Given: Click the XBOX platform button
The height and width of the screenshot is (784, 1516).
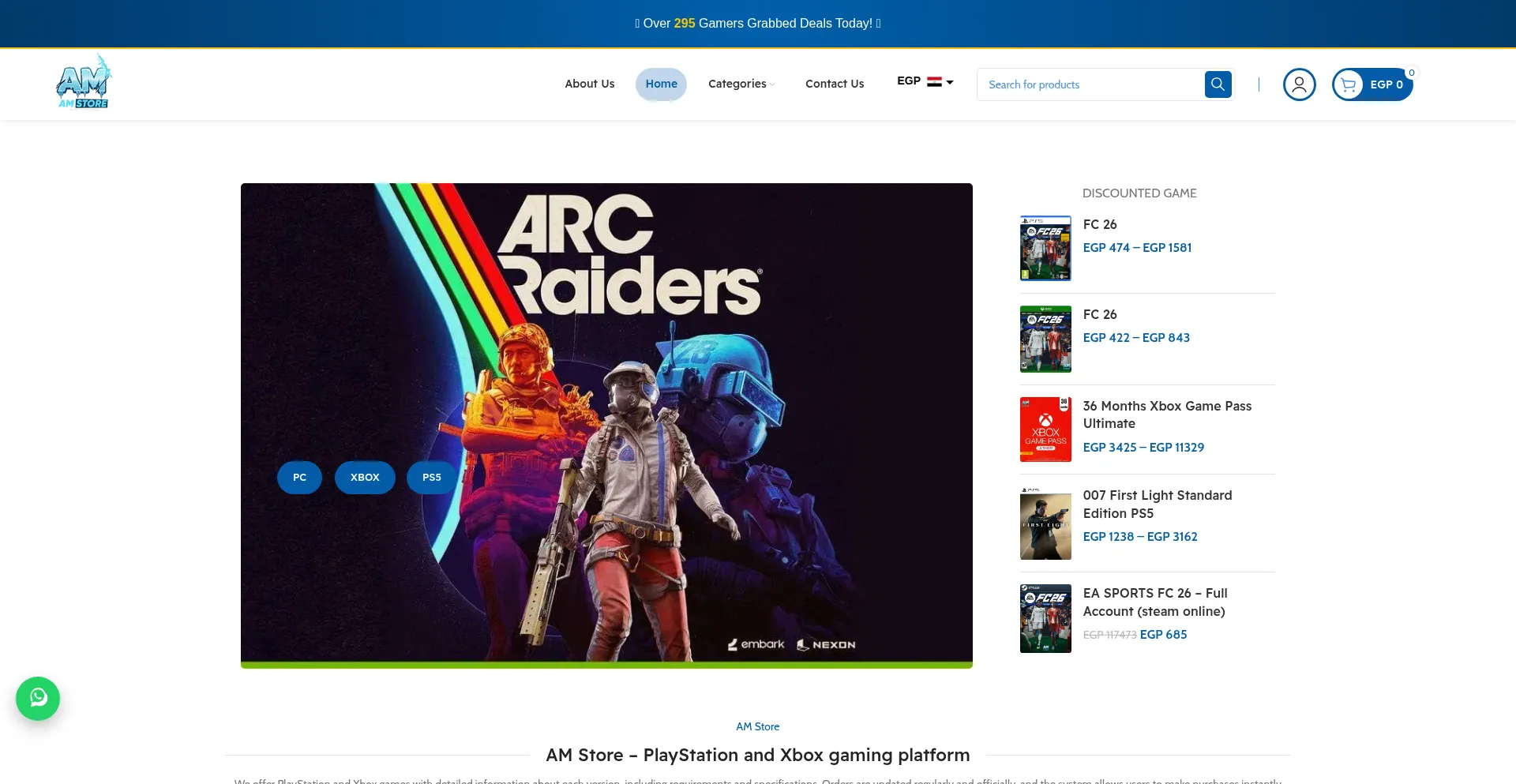Looking at the screenshot, I should point(365,478).
